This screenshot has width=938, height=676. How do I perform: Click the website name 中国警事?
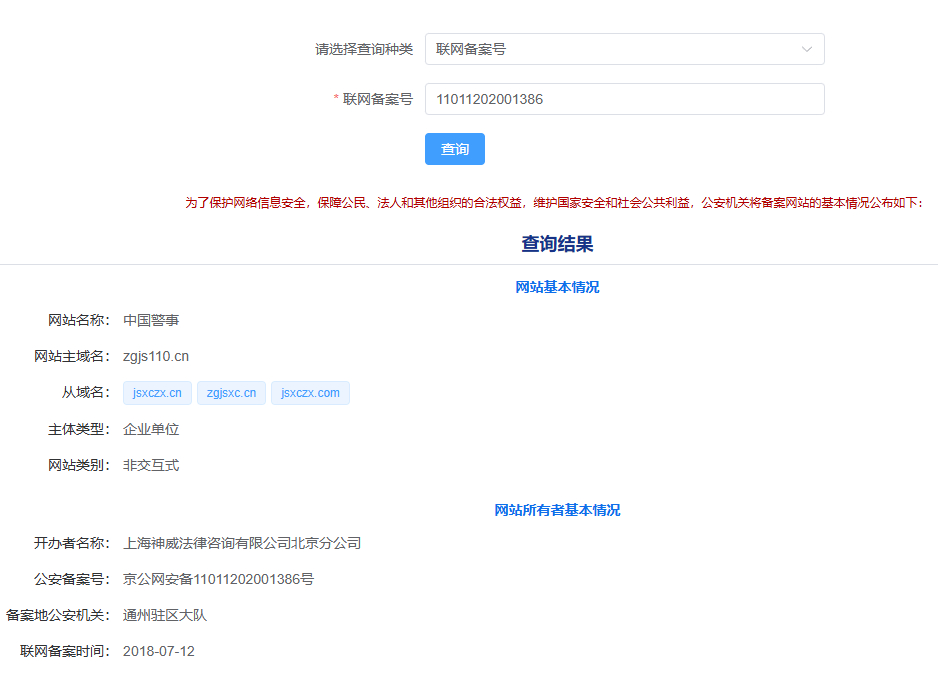151,321
